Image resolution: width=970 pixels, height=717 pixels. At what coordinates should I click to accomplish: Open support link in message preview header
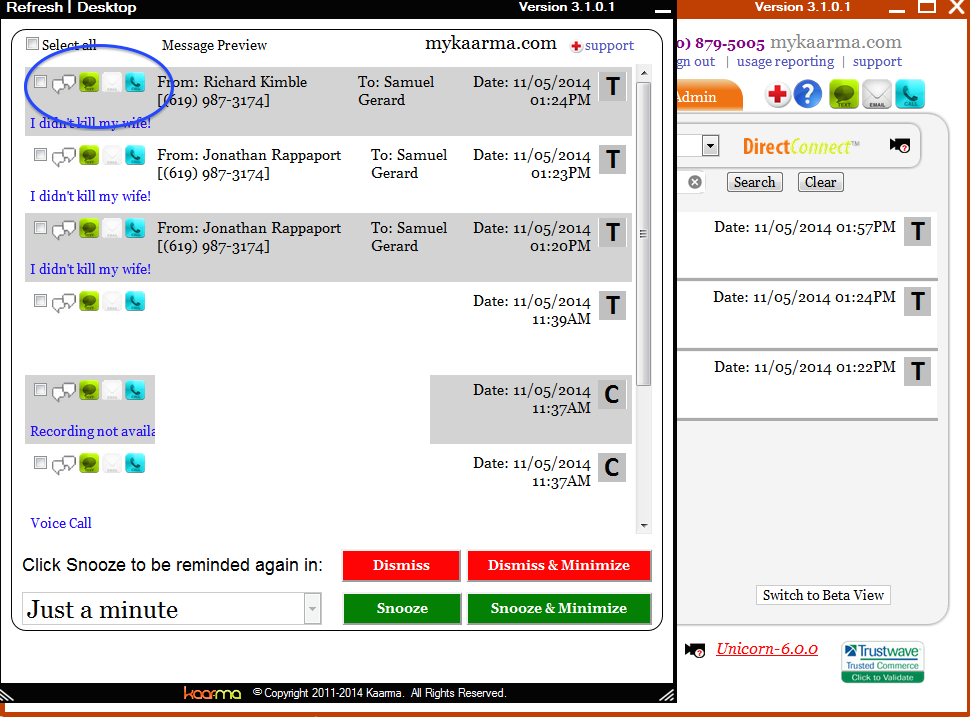pos(609,46)
